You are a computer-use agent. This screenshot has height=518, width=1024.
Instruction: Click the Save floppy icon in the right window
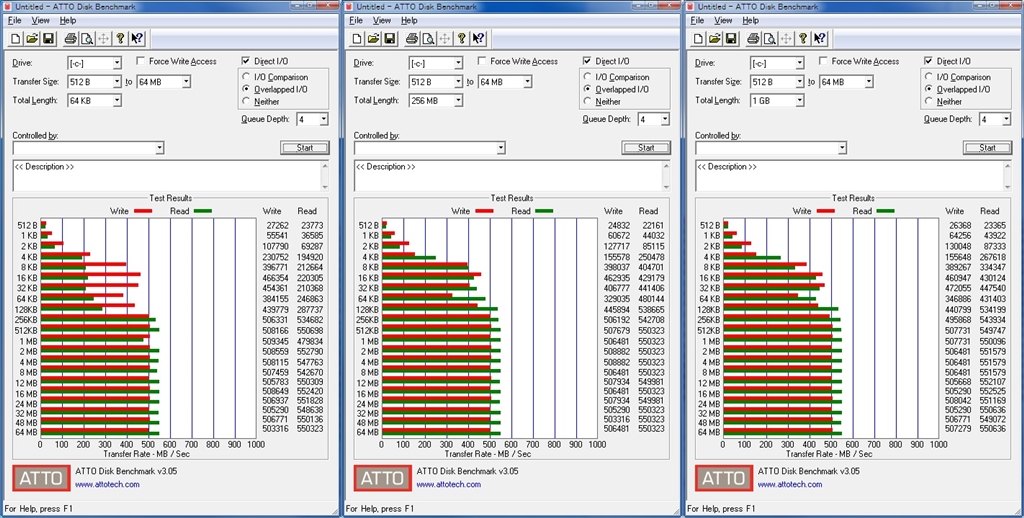[x=729, y=39]
